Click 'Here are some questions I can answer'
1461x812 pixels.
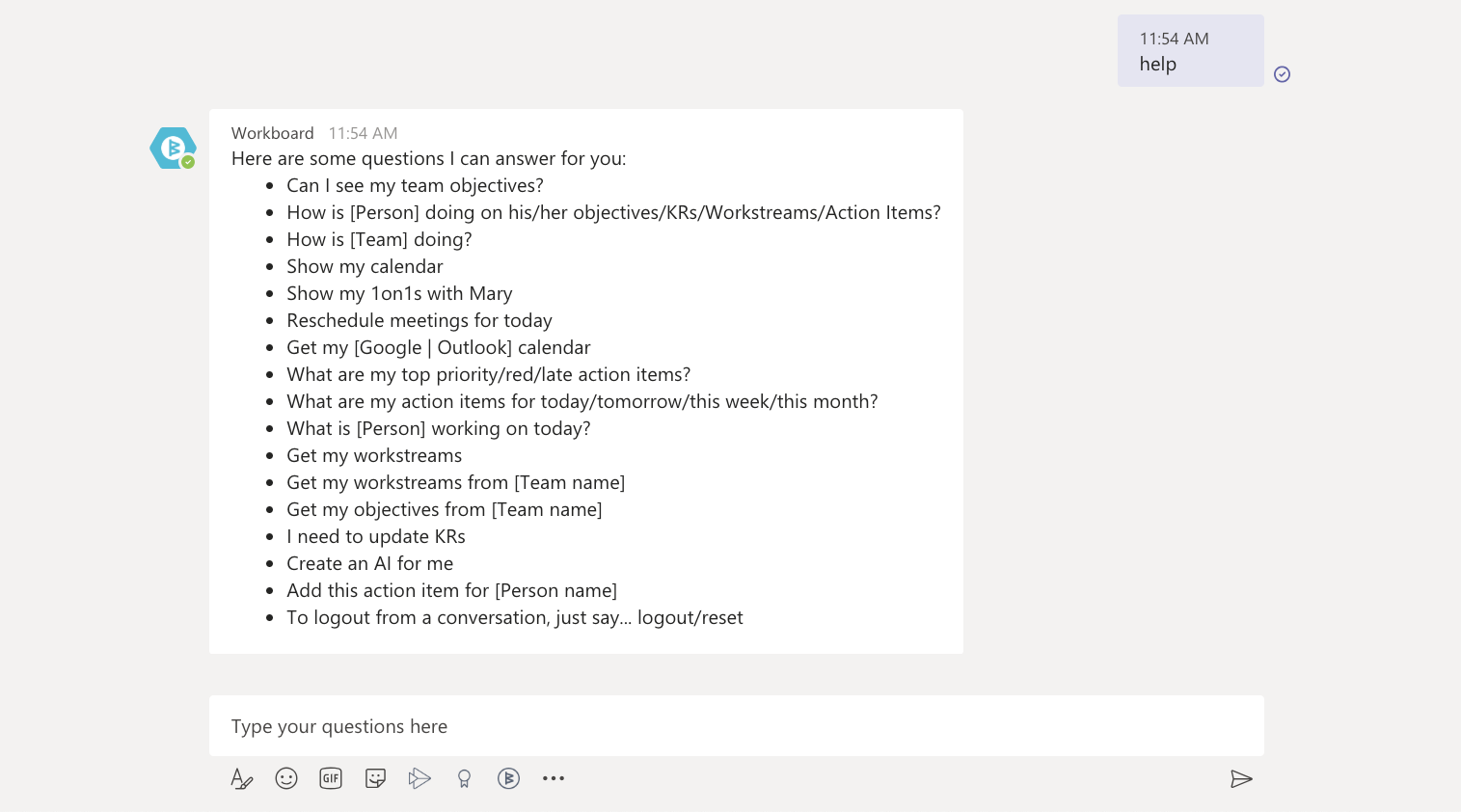[428, 159]
